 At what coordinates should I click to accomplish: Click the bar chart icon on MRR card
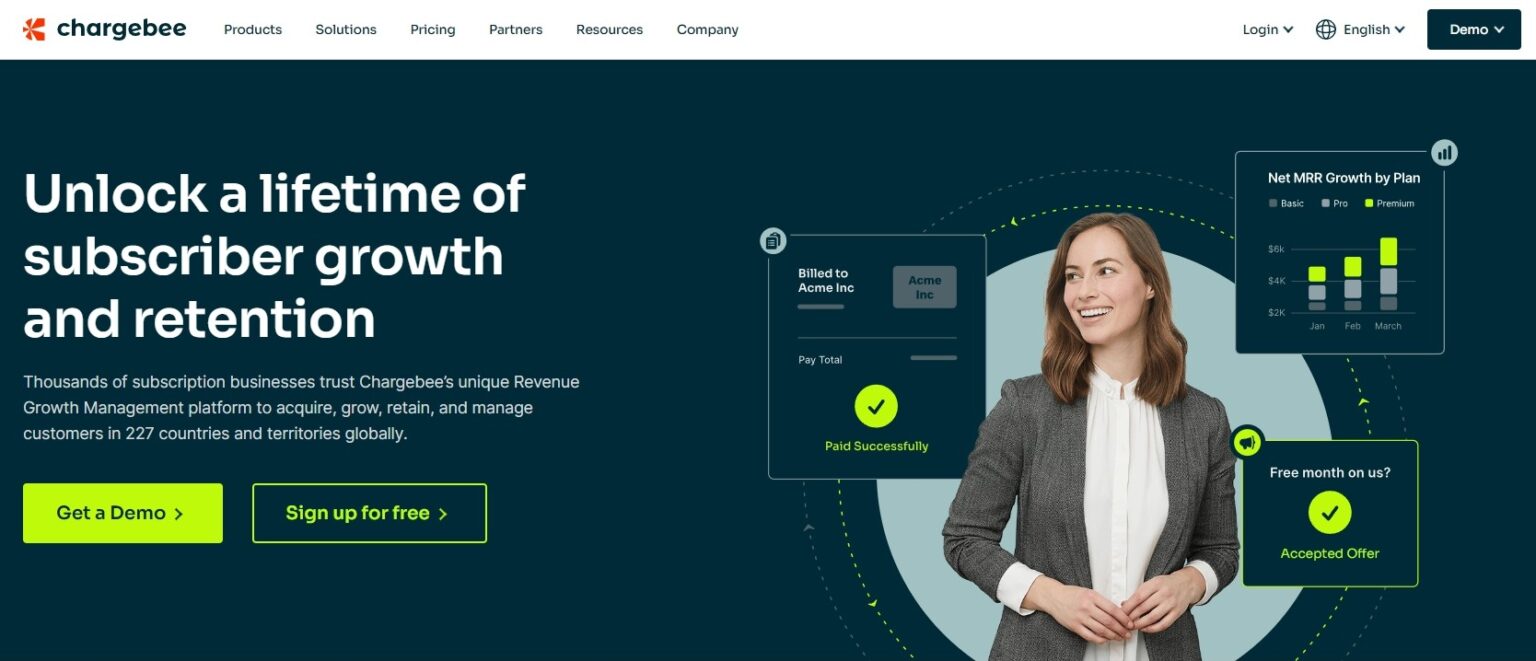[1444, 153]
